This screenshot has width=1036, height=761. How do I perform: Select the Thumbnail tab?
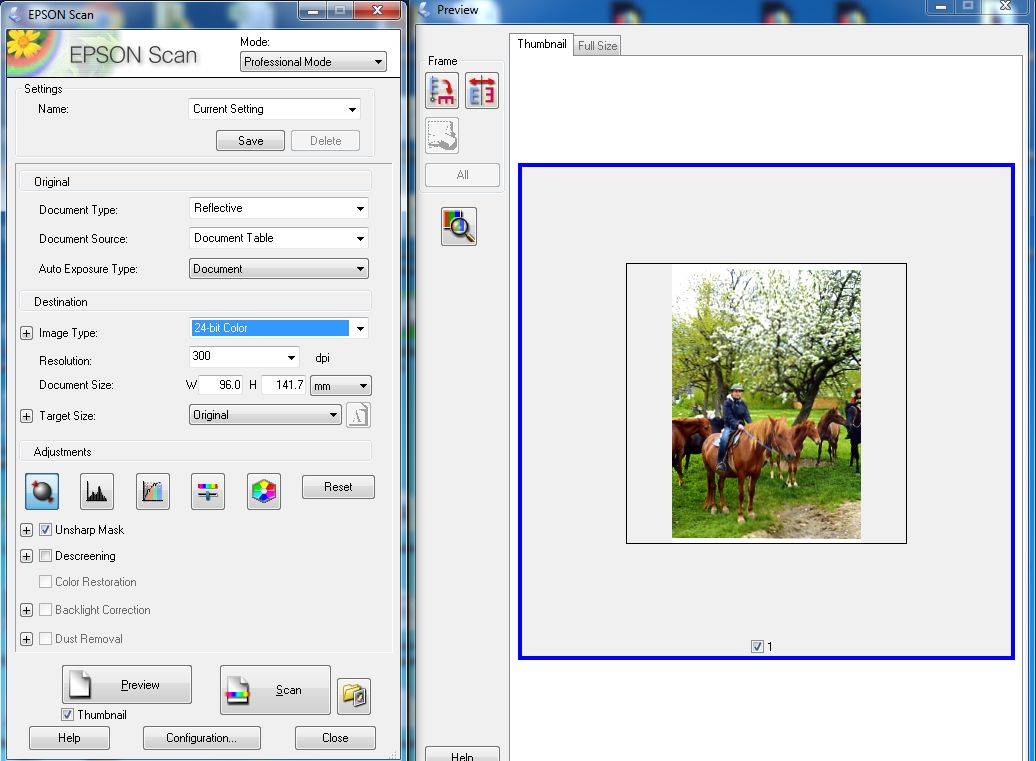[x=541, y=44]
